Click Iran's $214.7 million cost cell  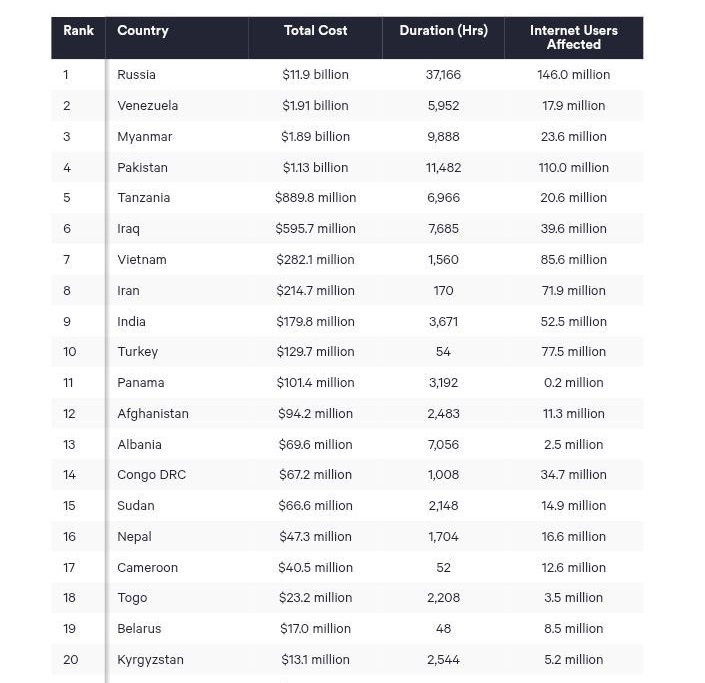point(315,291)
